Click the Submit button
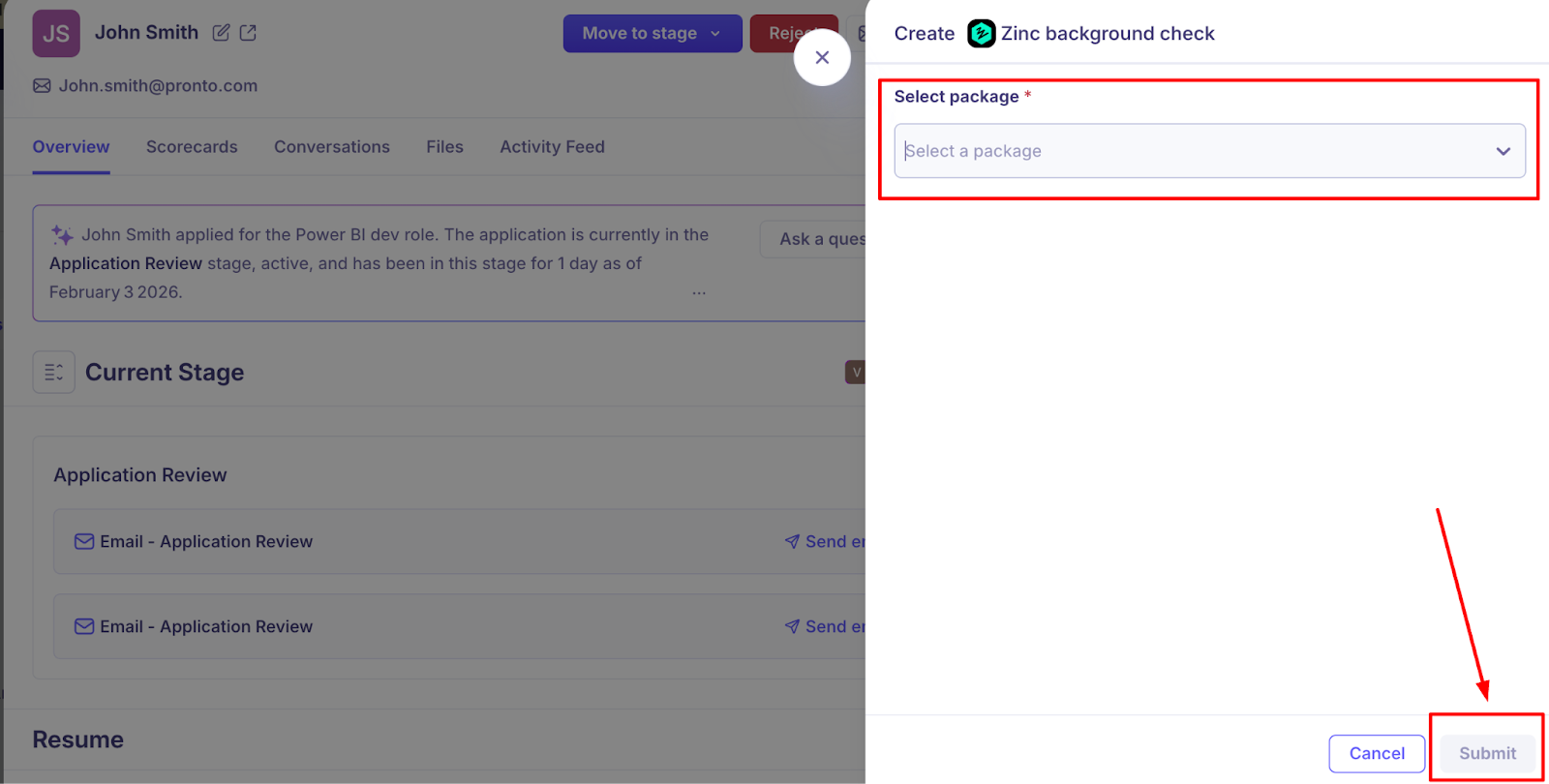 pyautogui.click(x=1487, y=753)
